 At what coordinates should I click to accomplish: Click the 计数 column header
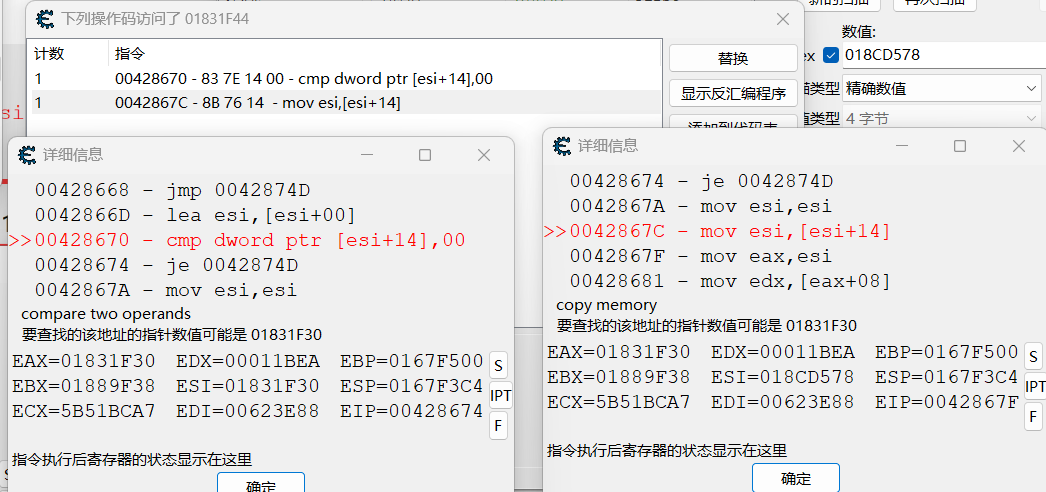point(50,53)
